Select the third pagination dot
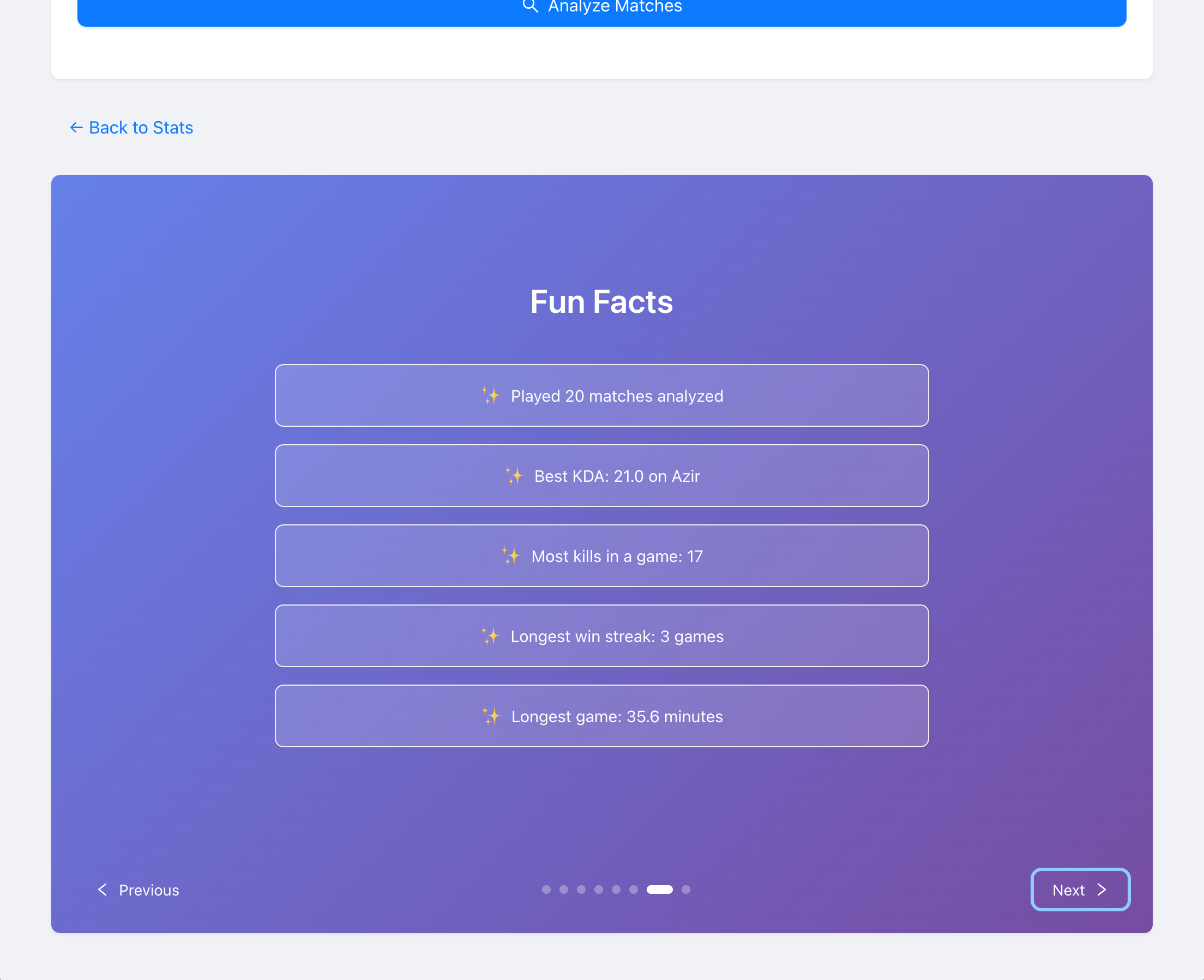The height and width of the screenshot is (980, 1204). pyautogui.click(x=581, y=890)
